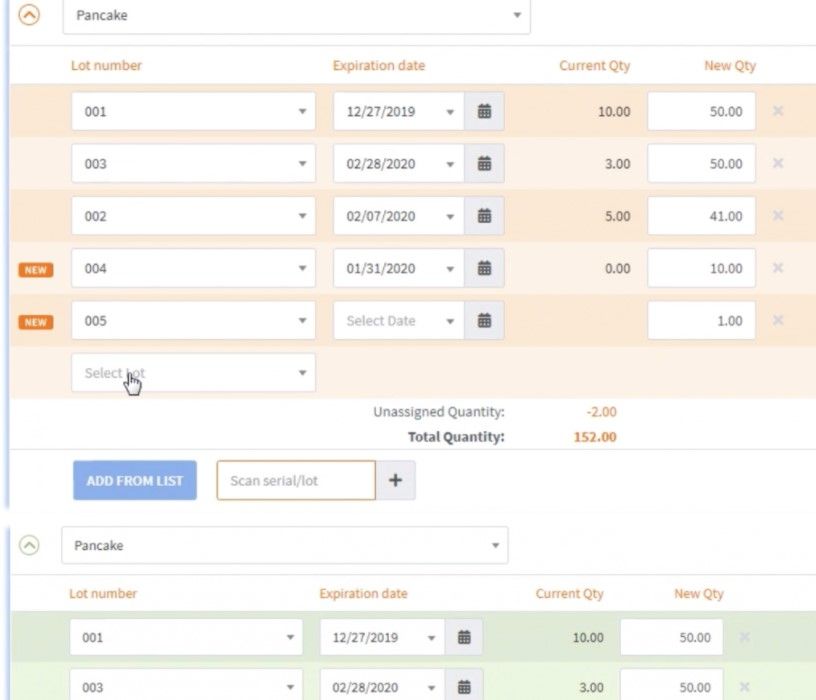Open expiration dropdown 12/27/2019 in orange section
Screen dimensions: 816x700
(399, 111)
